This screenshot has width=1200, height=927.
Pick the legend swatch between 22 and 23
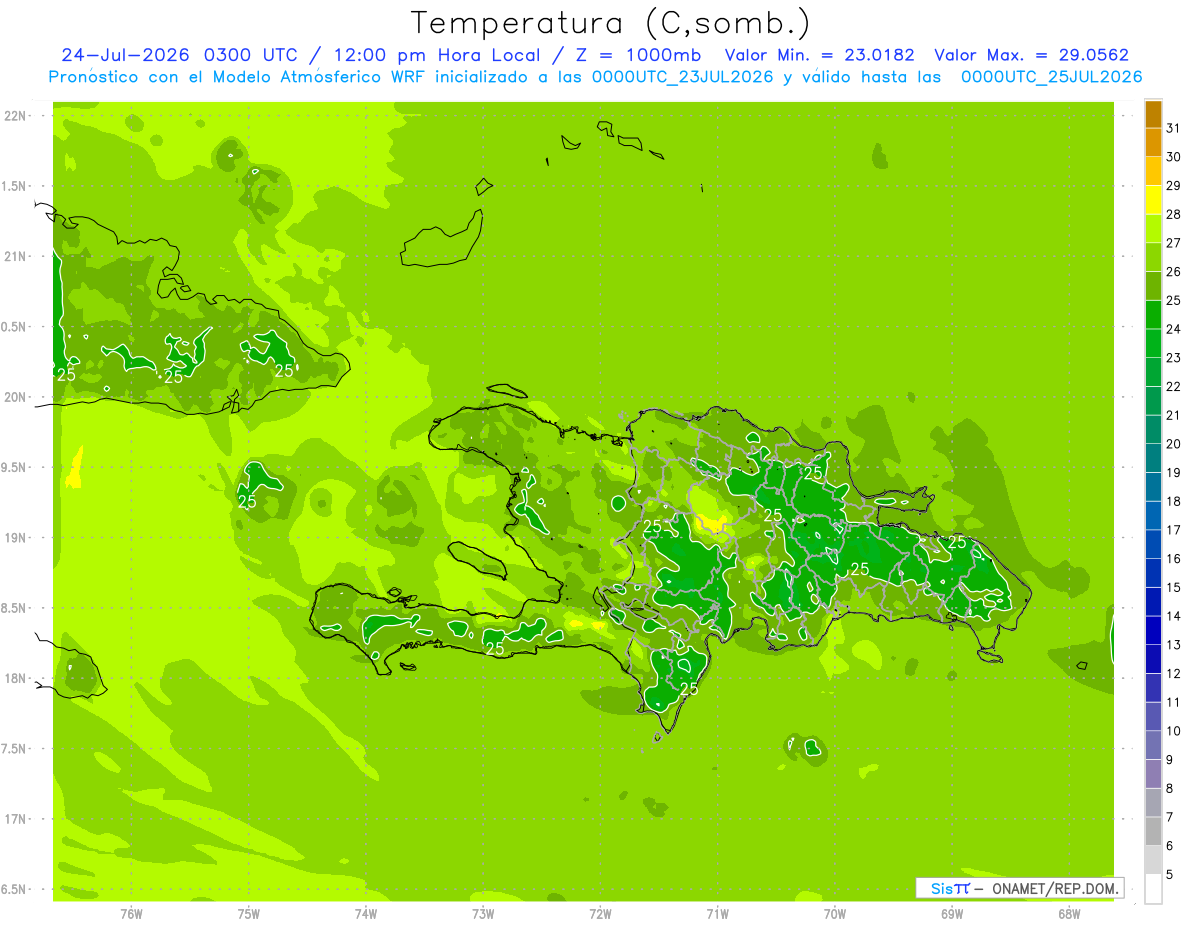[x=1153, y=372]
